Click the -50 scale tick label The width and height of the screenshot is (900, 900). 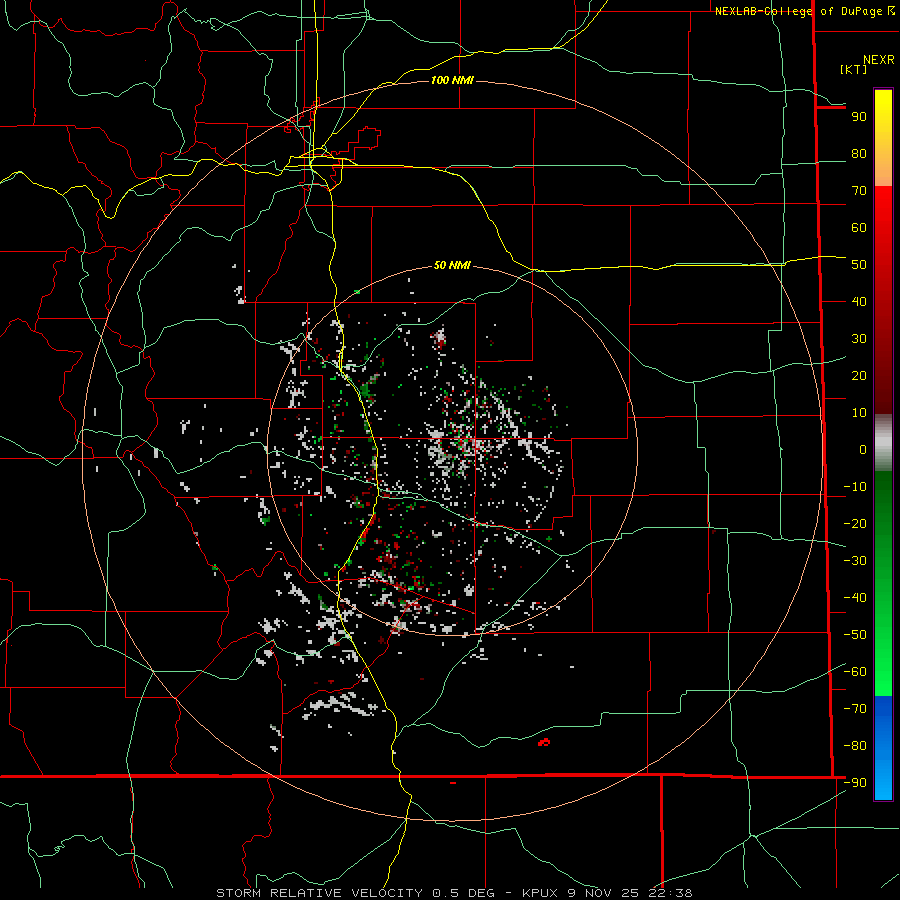coord(855,635)
